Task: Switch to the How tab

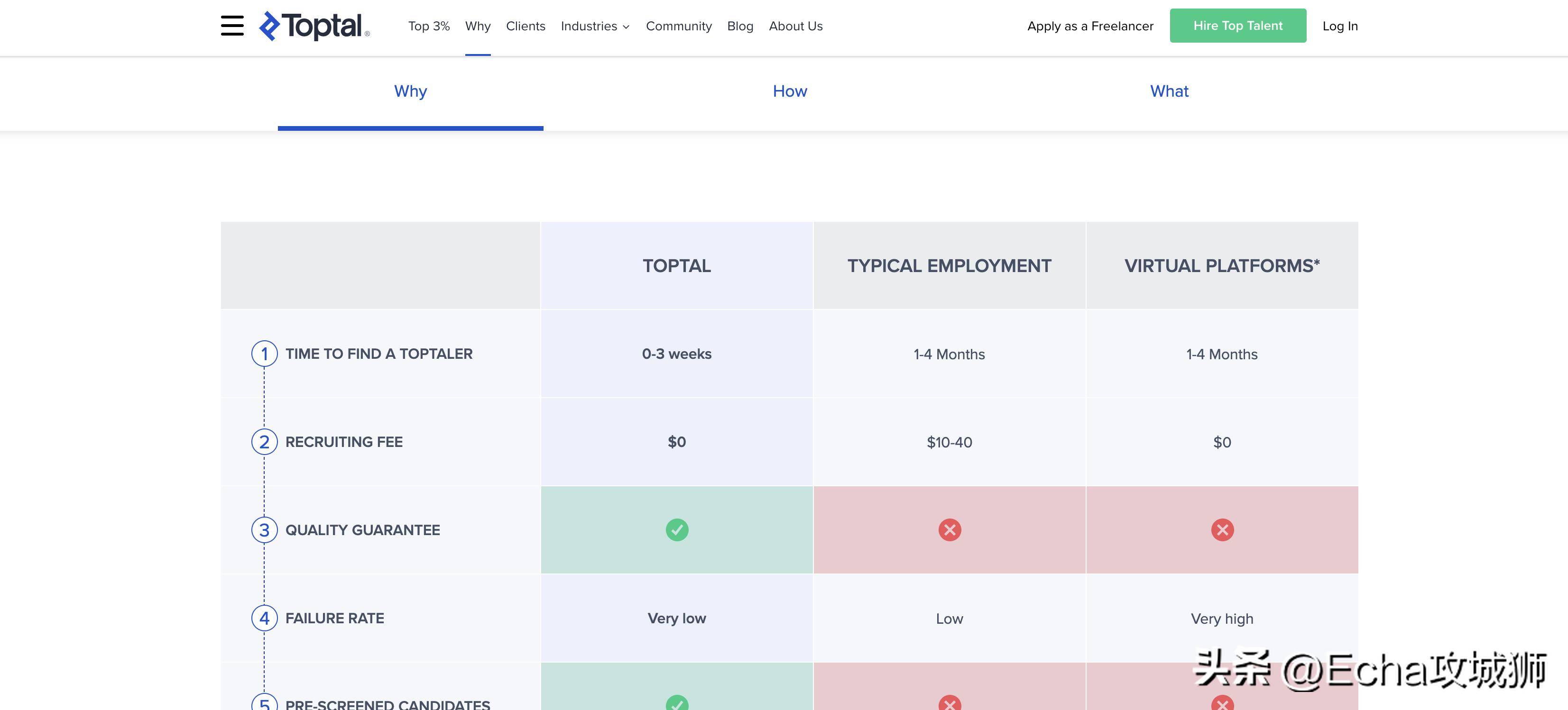Action: pos(790,91)
